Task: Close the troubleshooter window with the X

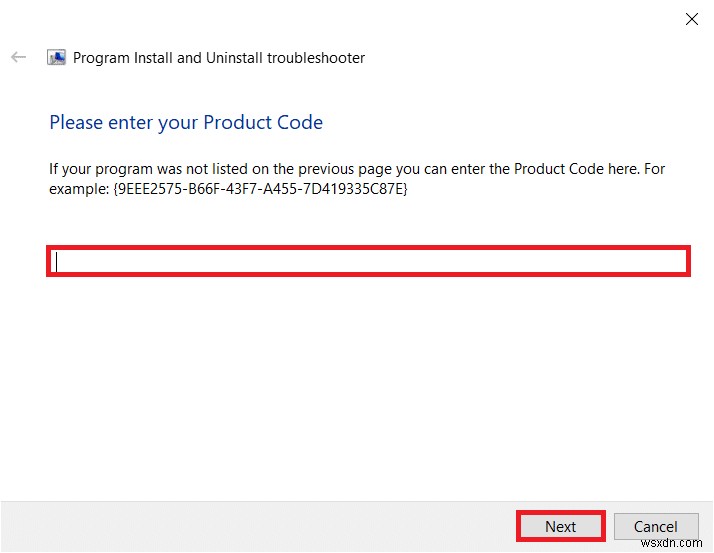Action: (690, 19)
